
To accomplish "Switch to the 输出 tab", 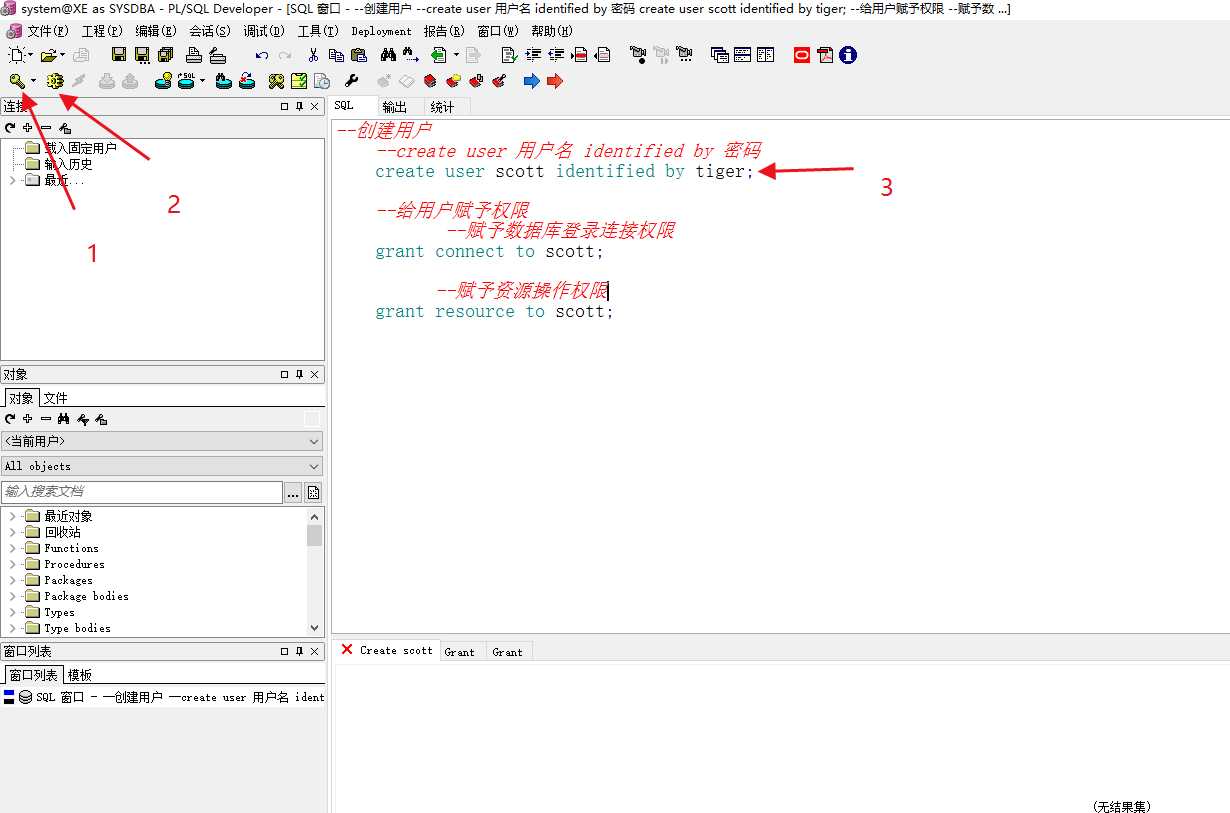I will pos(395,107).
